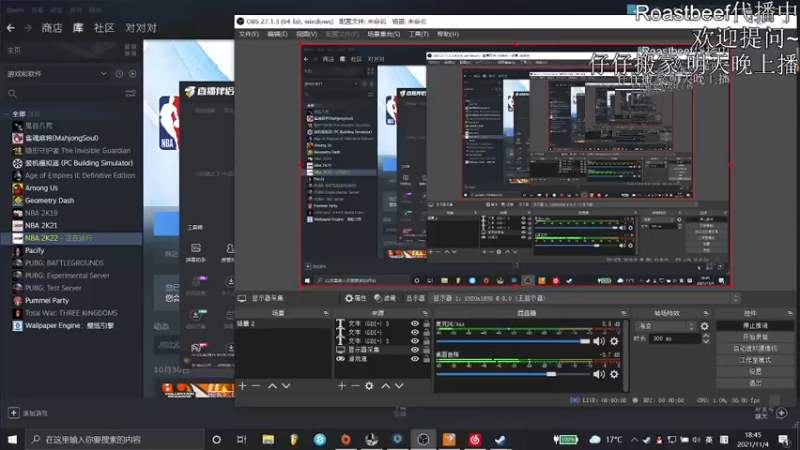Add a new scene in OBS scenes panel

[x=243, y=386]
